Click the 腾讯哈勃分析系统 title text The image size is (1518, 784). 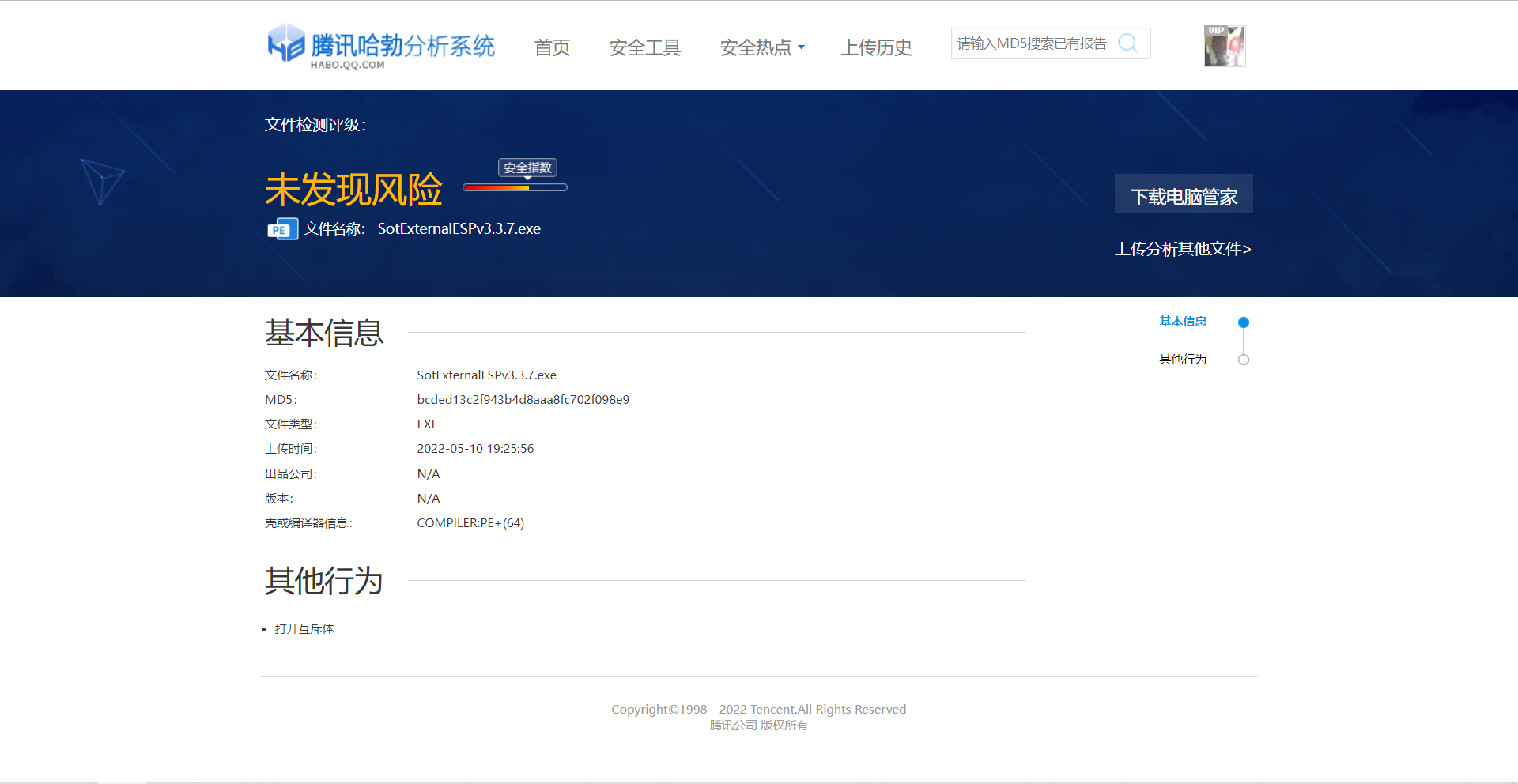[402, 45]
